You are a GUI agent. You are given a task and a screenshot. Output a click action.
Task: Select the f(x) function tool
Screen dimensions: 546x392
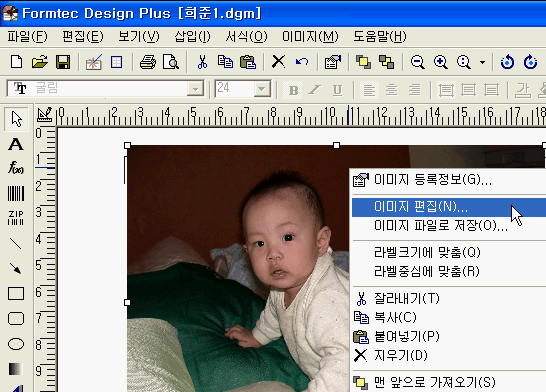(x=16, y=168)
